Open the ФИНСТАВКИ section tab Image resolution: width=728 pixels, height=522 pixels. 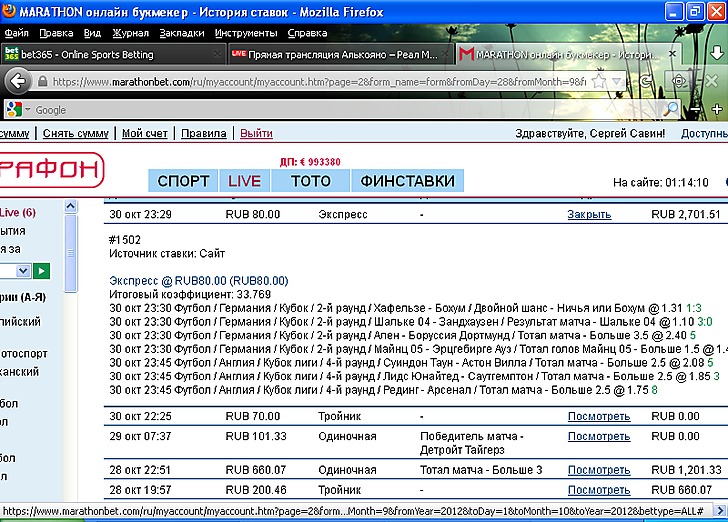click(408, 181)
